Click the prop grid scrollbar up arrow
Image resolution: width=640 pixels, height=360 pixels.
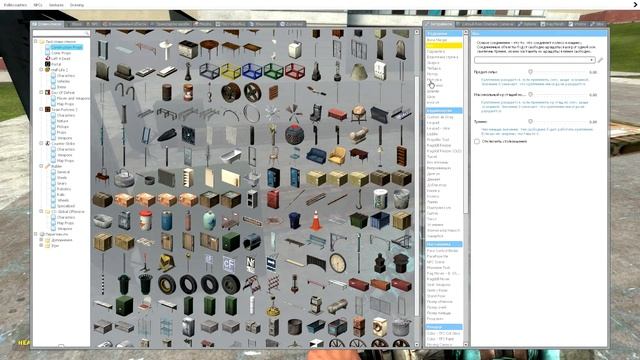(x=417, y=32)
